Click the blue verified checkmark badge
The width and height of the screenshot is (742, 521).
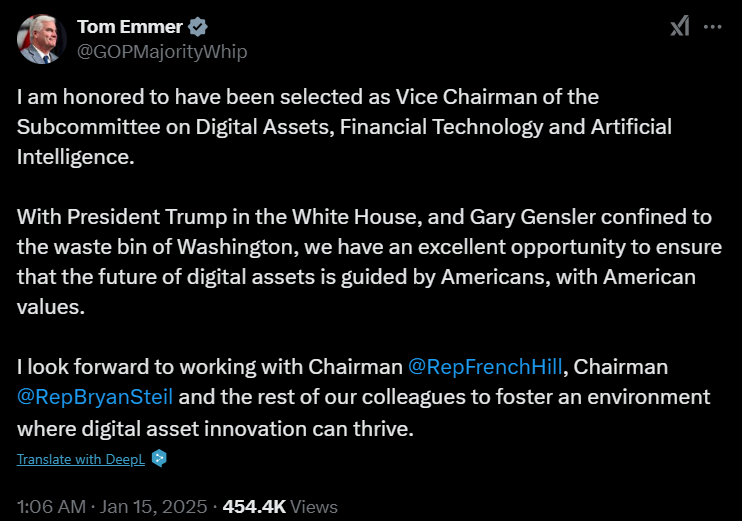[199, 26]
